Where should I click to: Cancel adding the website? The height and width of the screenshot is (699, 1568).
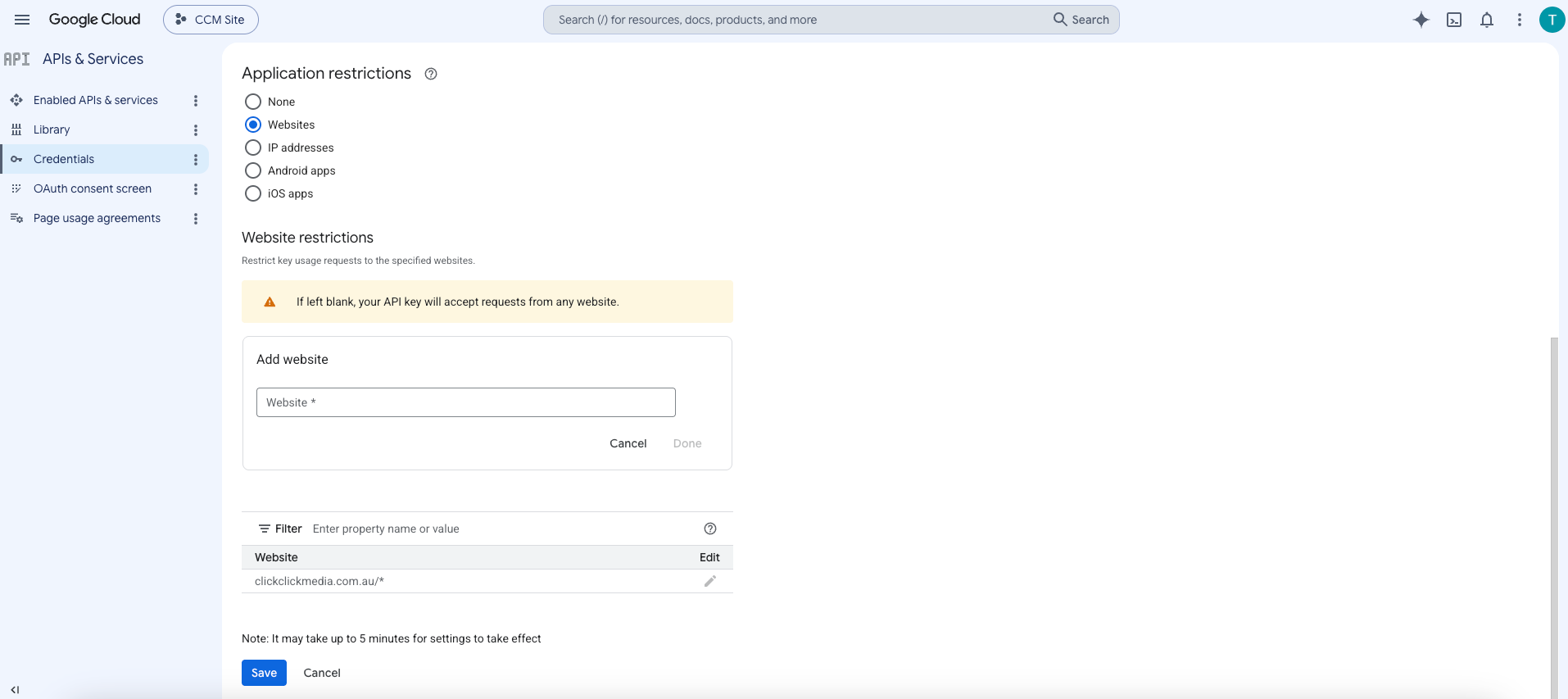pos(628,443)
